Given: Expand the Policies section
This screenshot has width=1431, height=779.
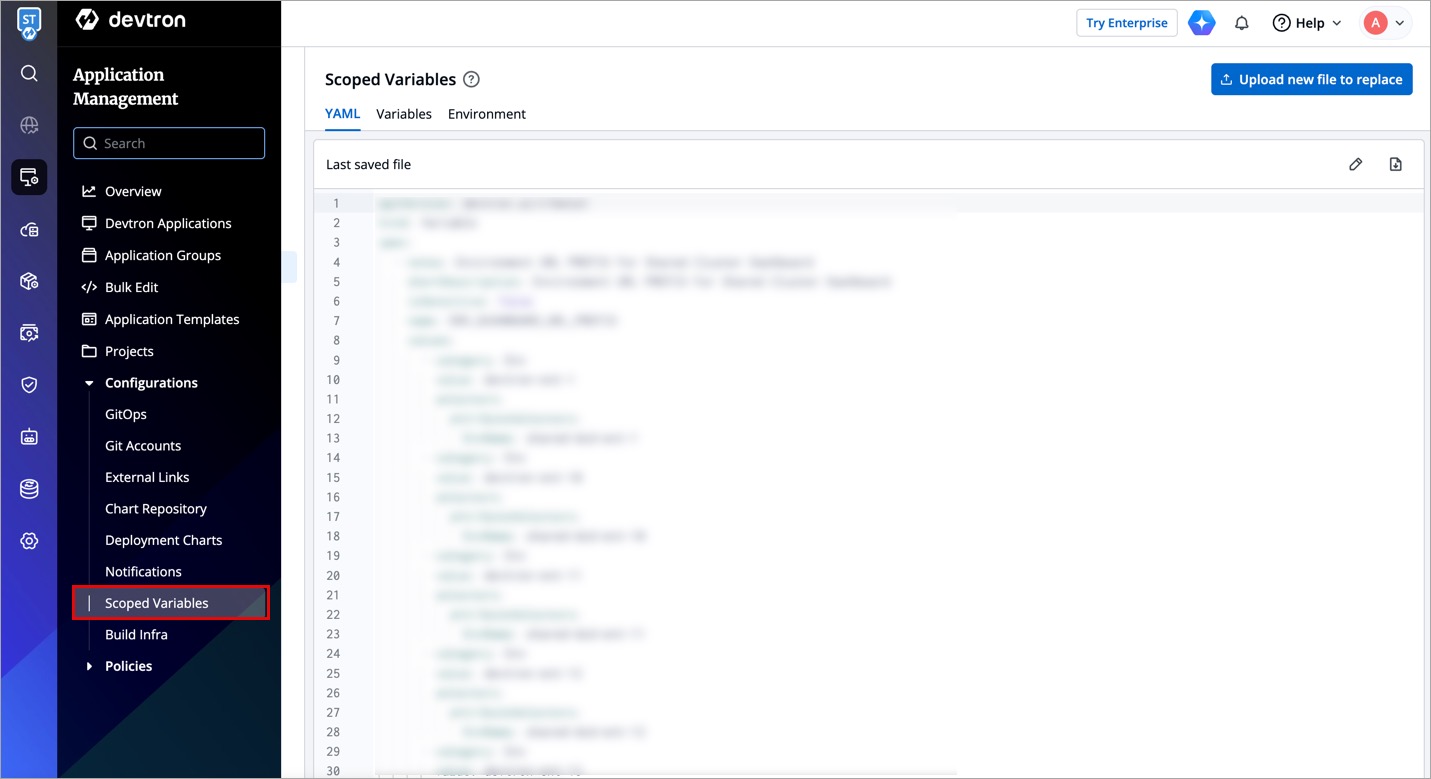Looking at the screenshot, I should coord(89,666).
